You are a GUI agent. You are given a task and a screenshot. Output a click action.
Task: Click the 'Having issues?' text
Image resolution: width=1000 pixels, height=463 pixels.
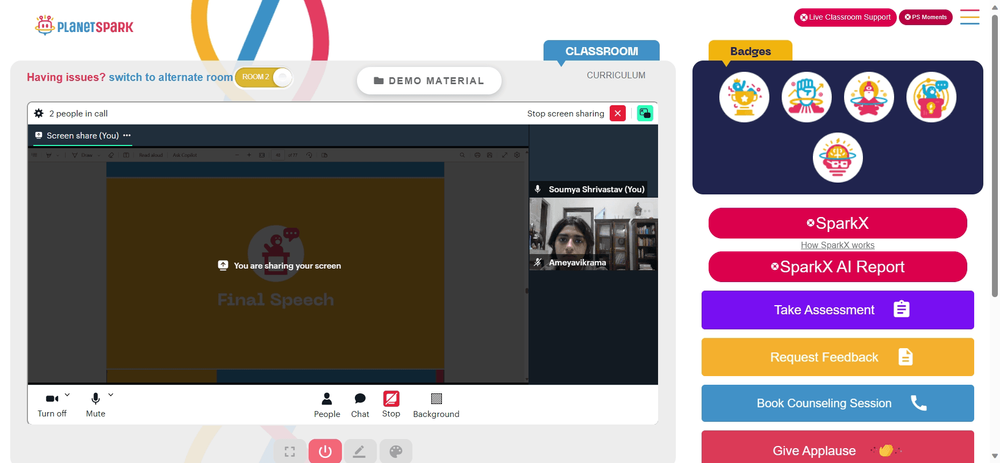(66, 77)
